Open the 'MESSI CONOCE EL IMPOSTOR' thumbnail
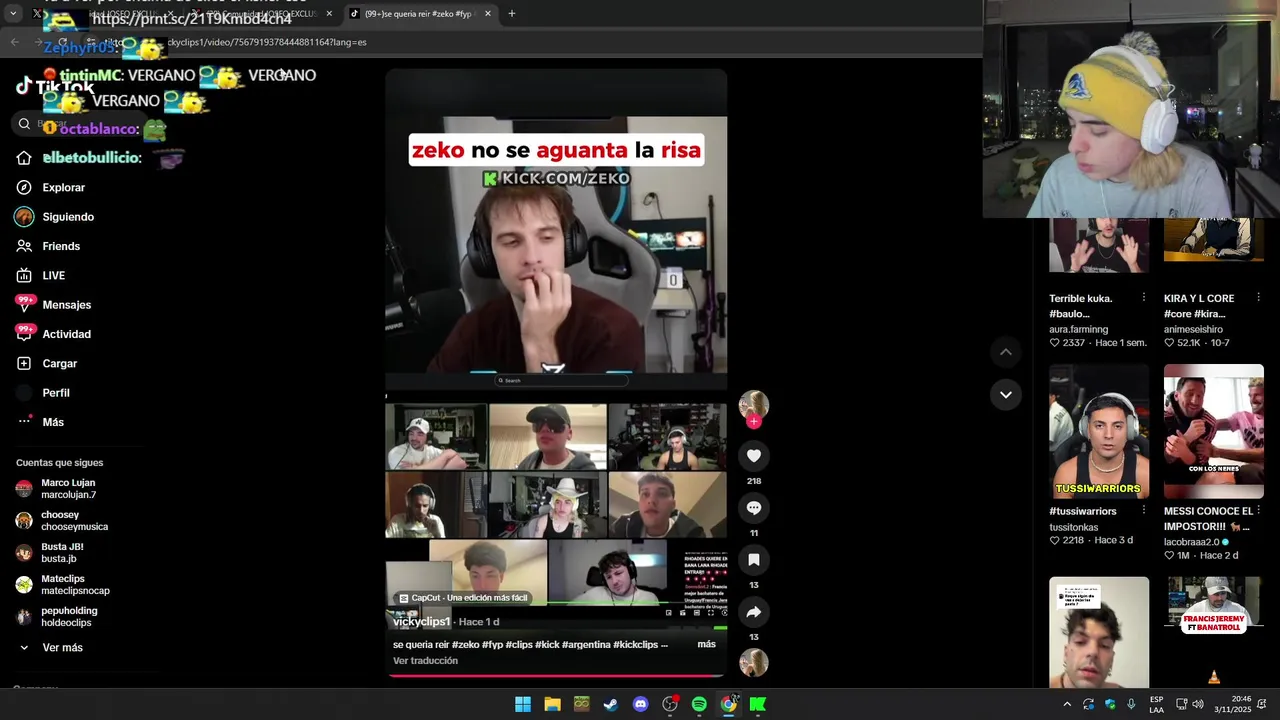This screenshot has width=1280, height=720. point(1214,431)
